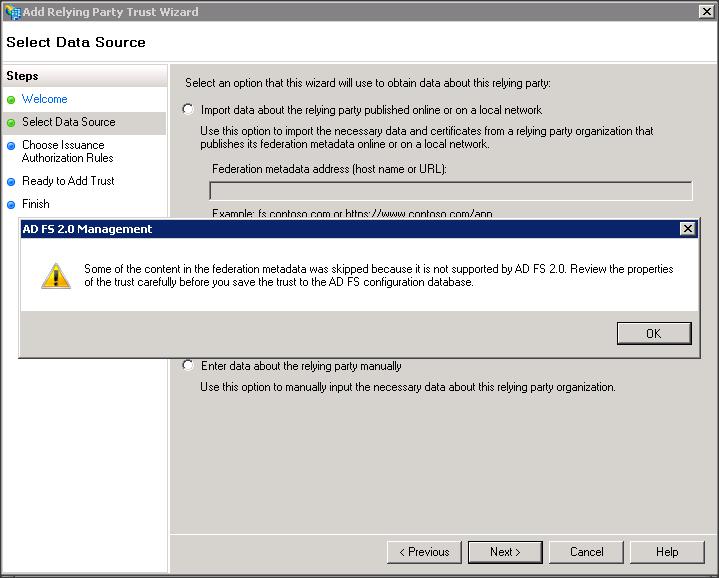
Task: Click the Finish step in sidebar
Action: 36,204
